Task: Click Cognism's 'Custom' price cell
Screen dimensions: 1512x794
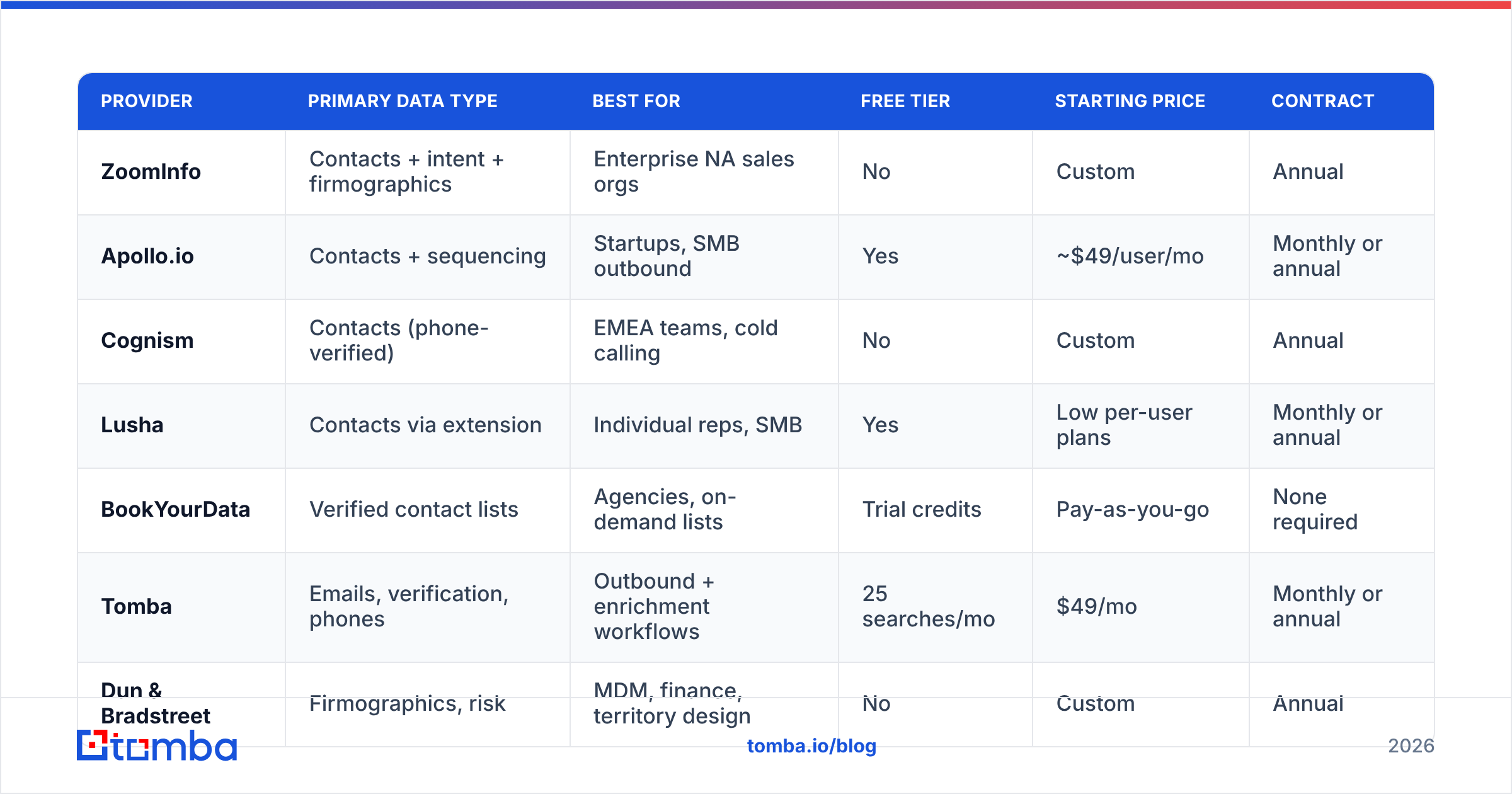Action: point(1141,341)
